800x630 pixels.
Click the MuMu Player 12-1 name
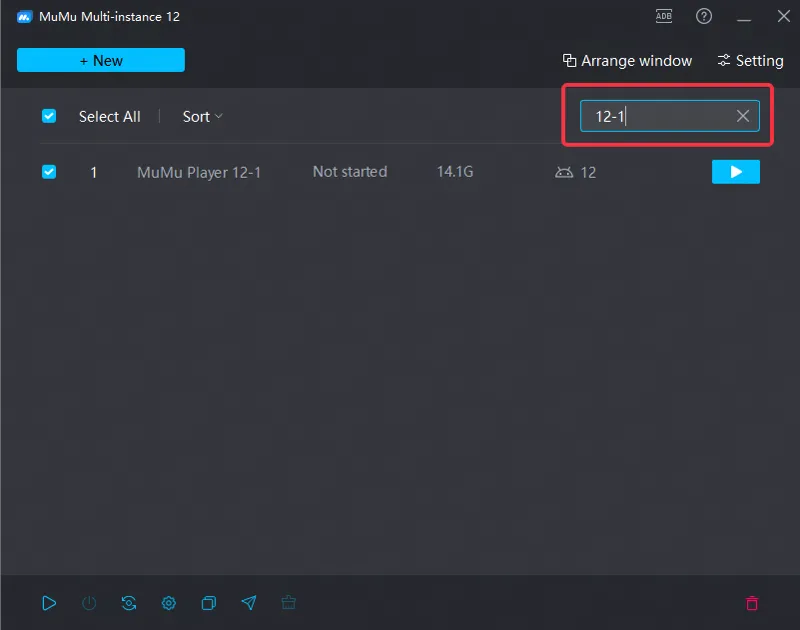coord(199,172)
